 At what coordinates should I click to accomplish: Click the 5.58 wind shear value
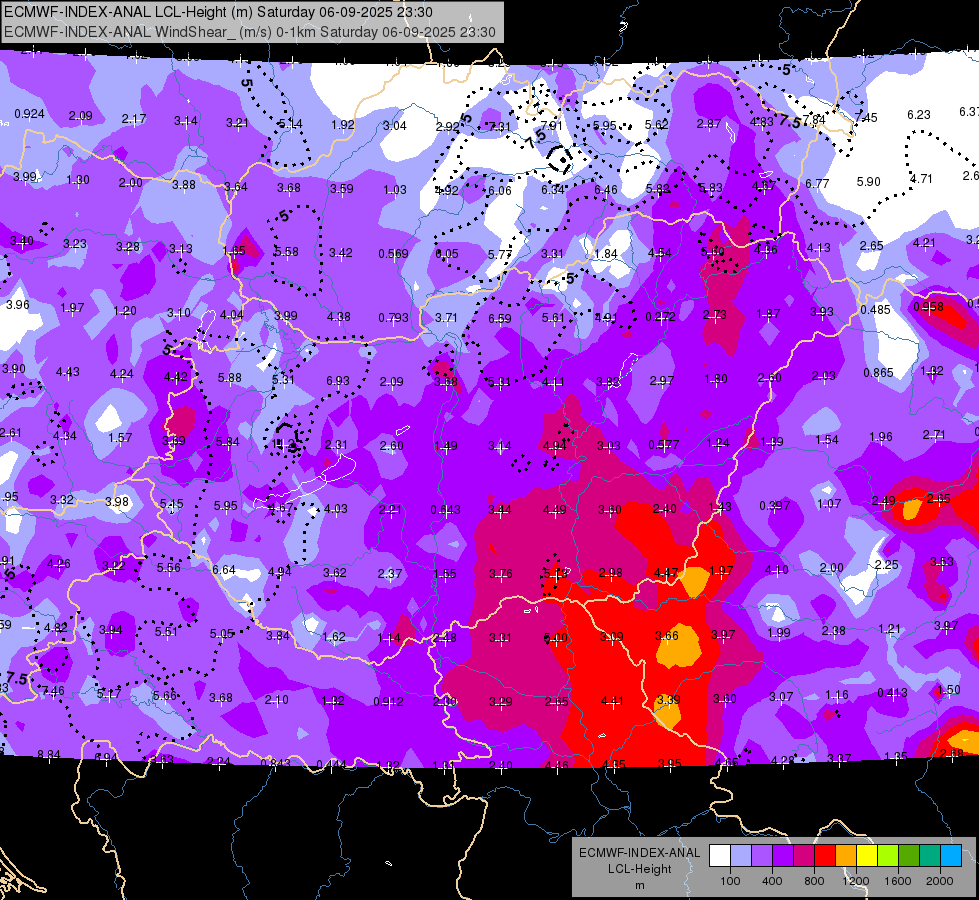(287, 252)
